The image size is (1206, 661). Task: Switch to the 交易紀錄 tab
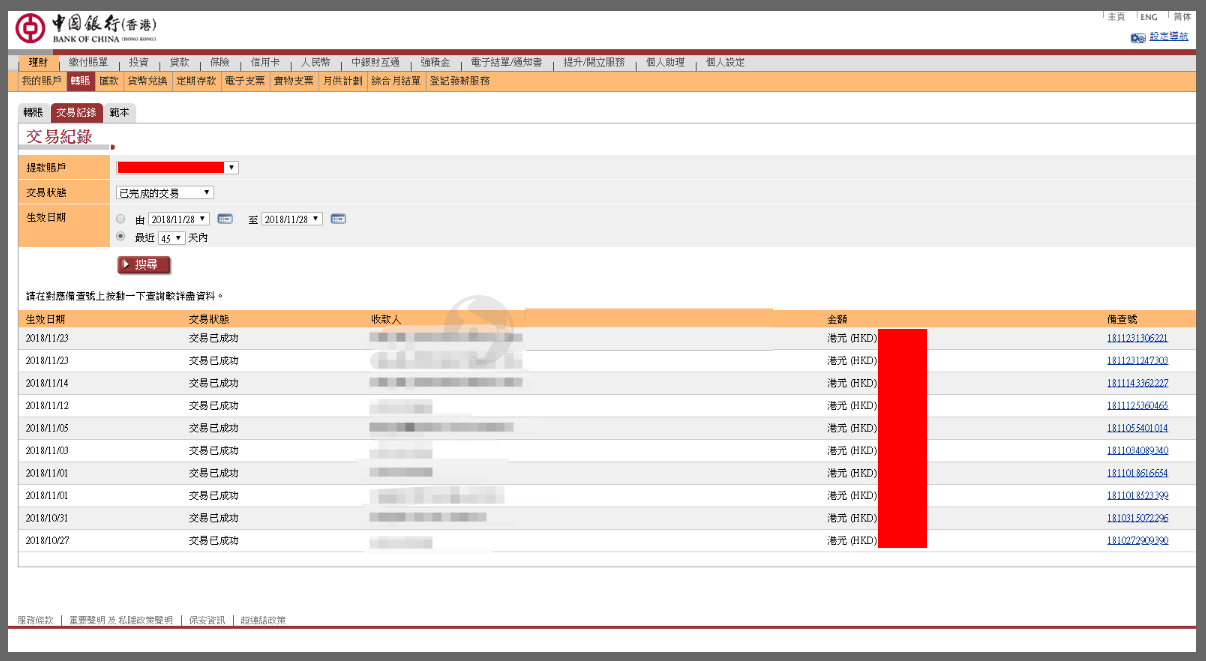[76, 113]
